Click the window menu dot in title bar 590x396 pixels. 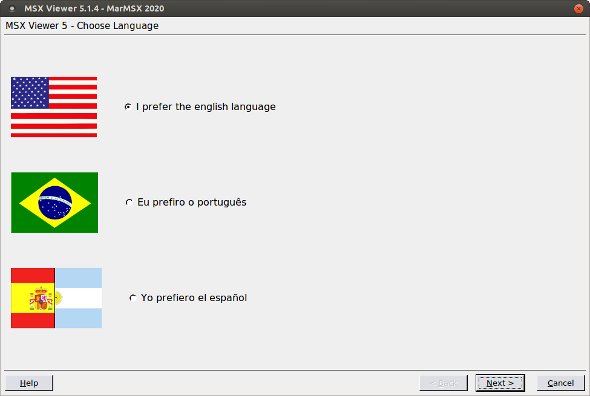[x=12, y=8]
